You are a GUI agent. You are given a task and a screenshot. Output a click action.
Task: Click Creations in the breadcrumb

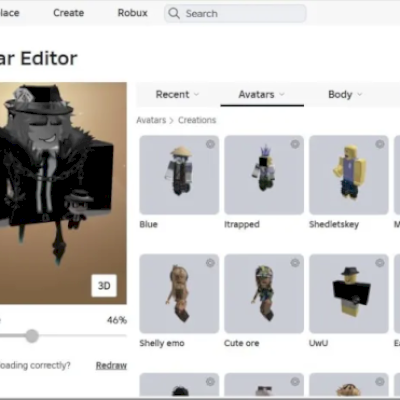pyautogui.click(x=197, y=120)
